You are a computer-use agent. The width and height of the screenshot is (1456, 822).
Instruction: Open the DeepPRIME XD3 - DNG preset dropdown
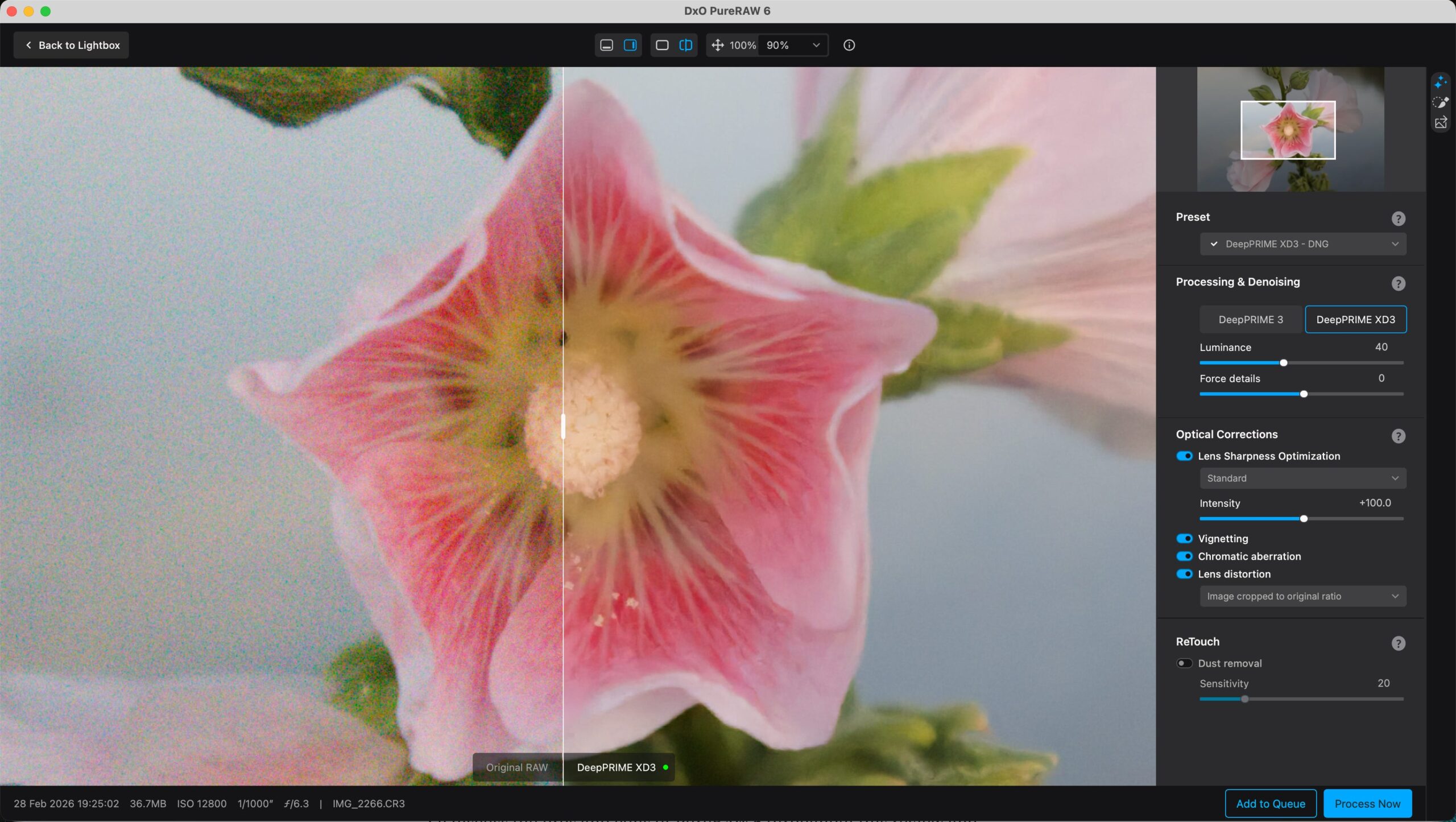point(1303,244)
